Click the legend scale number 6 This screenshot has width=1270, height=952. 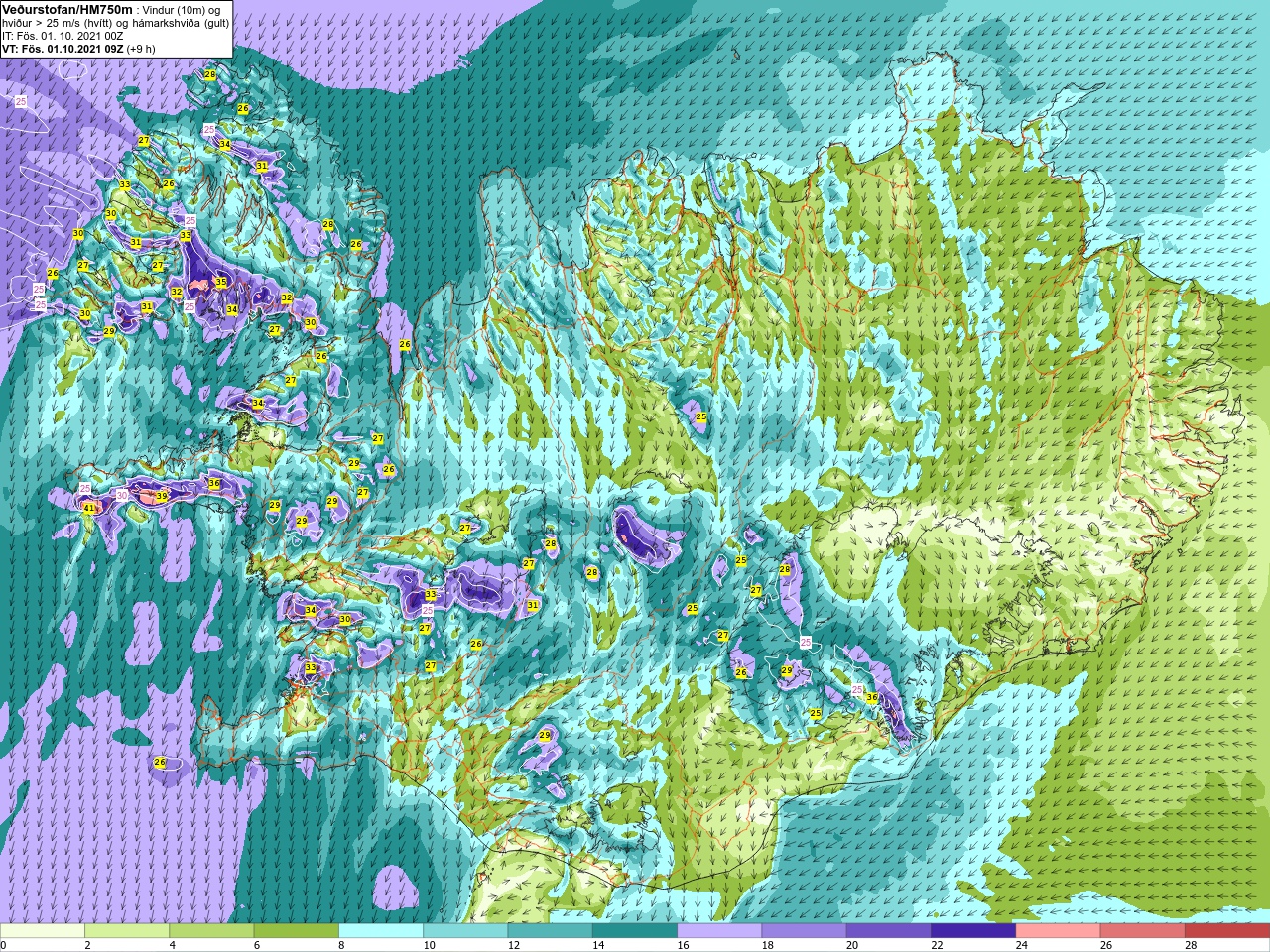pyautogui.click(x=256, y=945)
